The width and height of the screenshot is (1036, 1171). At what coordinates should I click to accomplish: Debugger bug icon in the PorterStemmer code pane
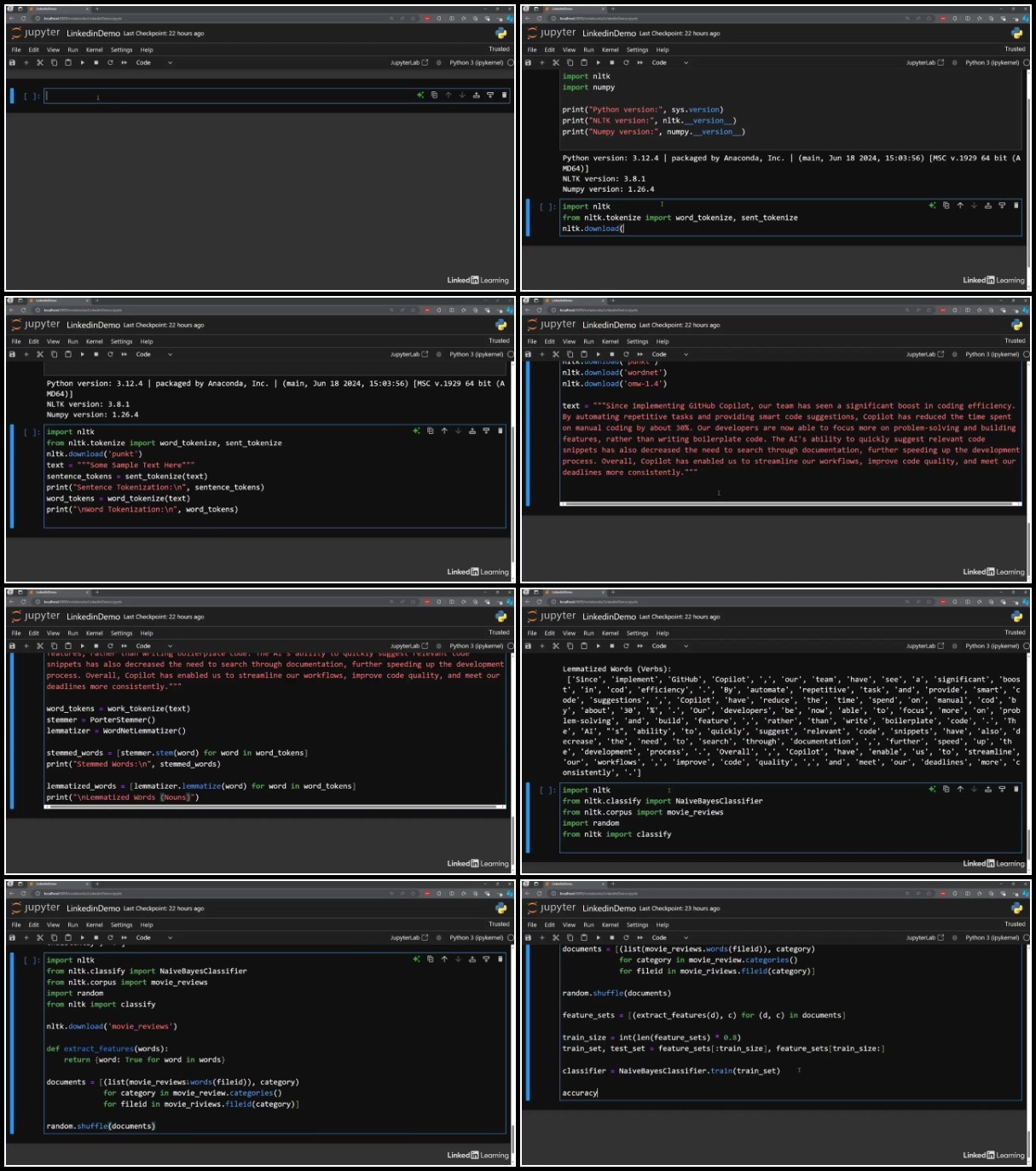439,646
